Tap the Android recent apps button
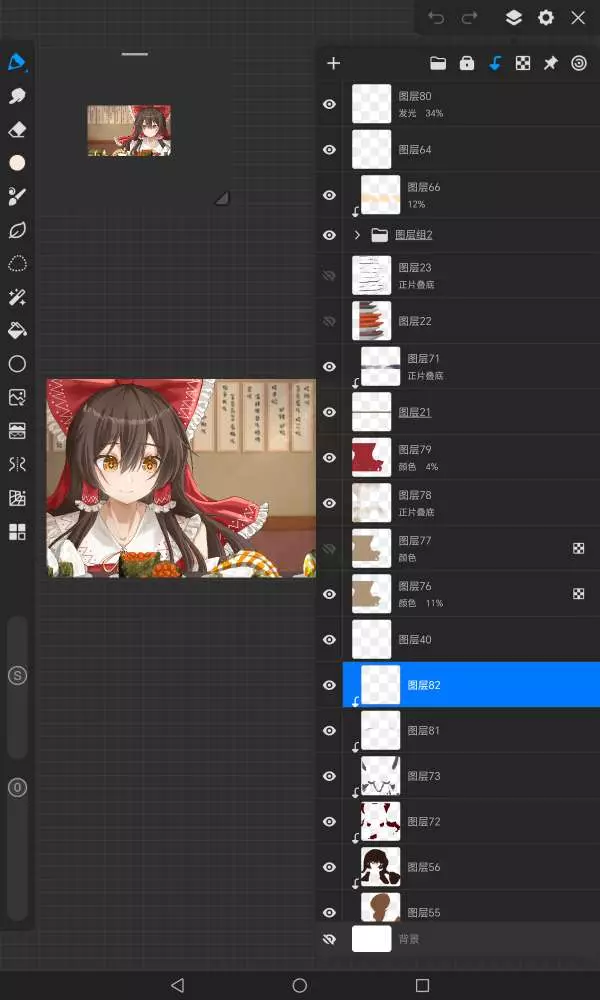 pyautogui.click(x=422, y=985)
